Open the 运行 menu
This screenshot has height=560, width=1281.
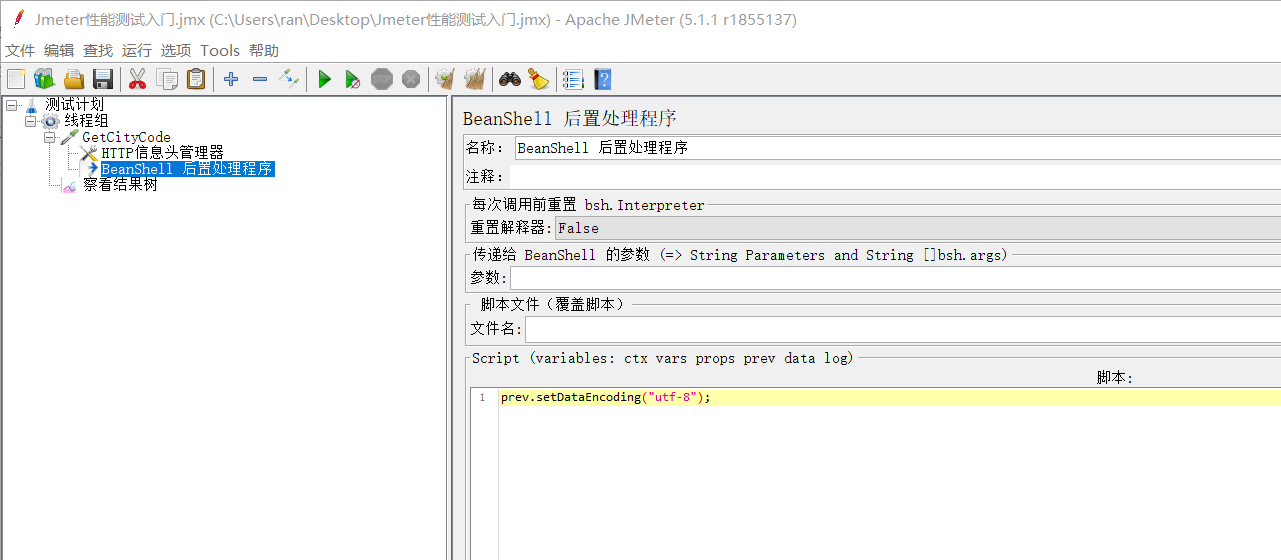[x=137, y=50]
